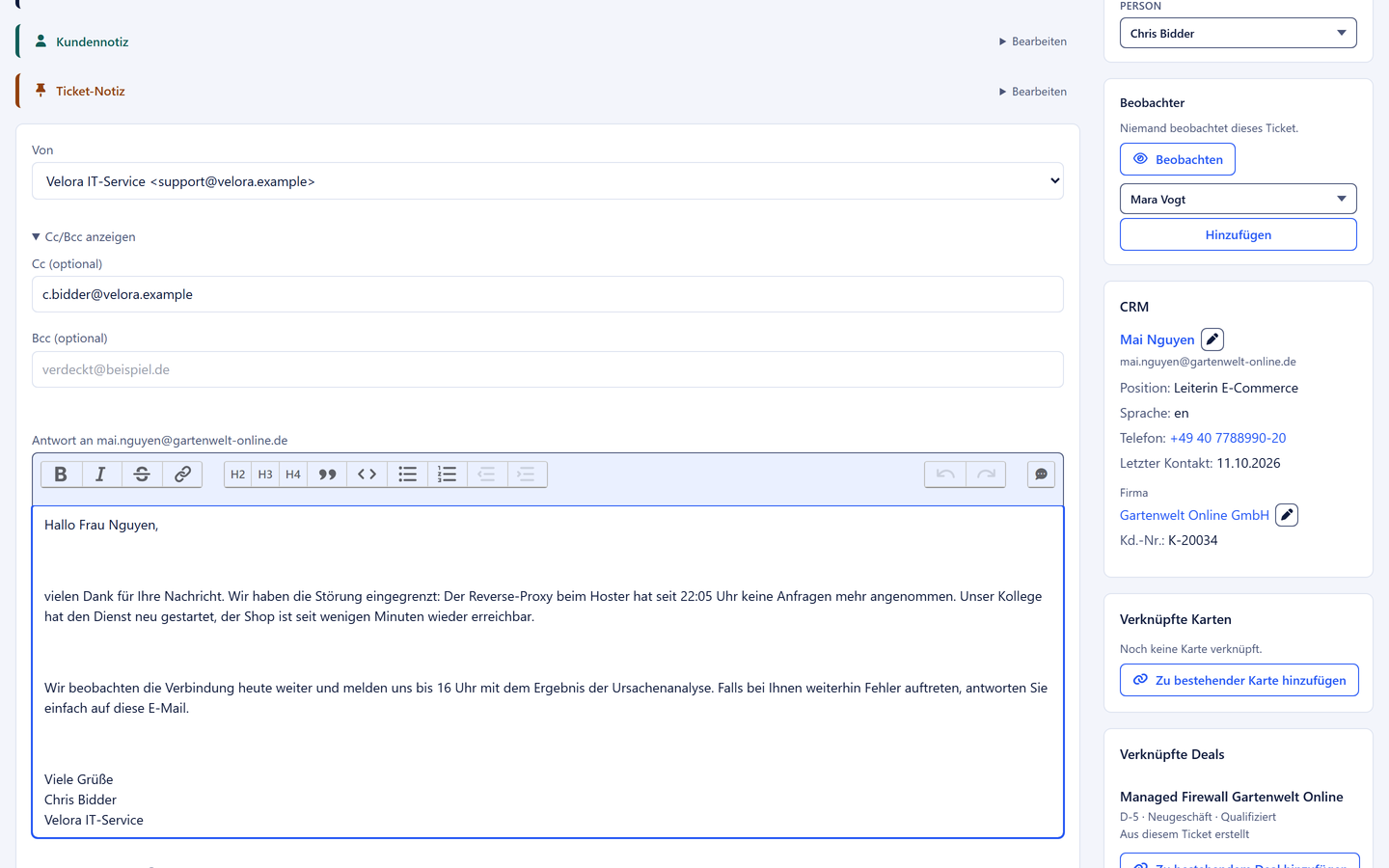Apply strikethrough formatting

click(142, 475)
